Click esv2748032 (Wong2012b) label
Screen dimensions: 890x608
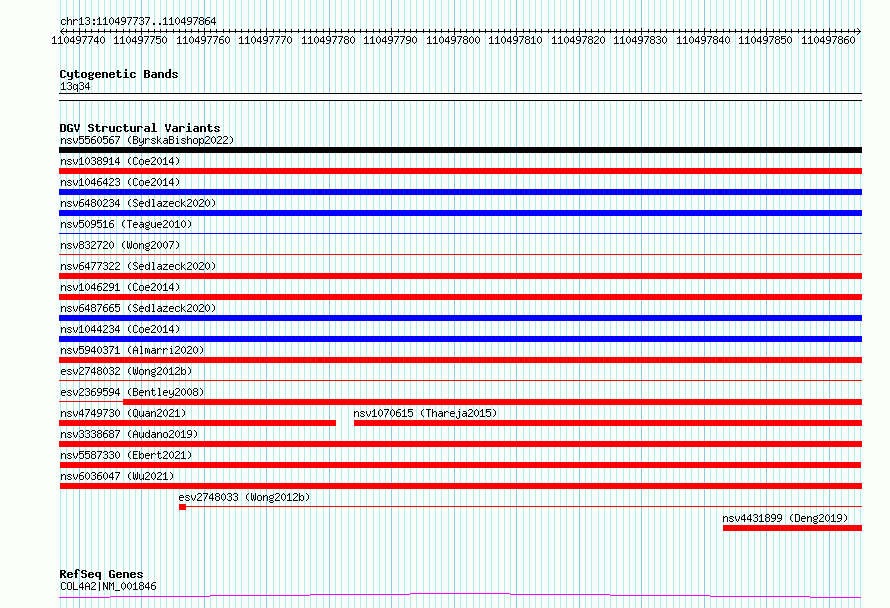point(126,371)
